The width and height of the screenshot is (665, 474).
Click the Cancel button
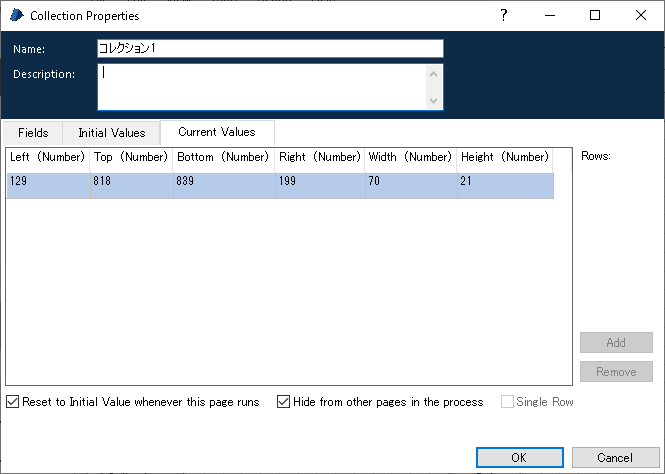[x=615, y=457]
